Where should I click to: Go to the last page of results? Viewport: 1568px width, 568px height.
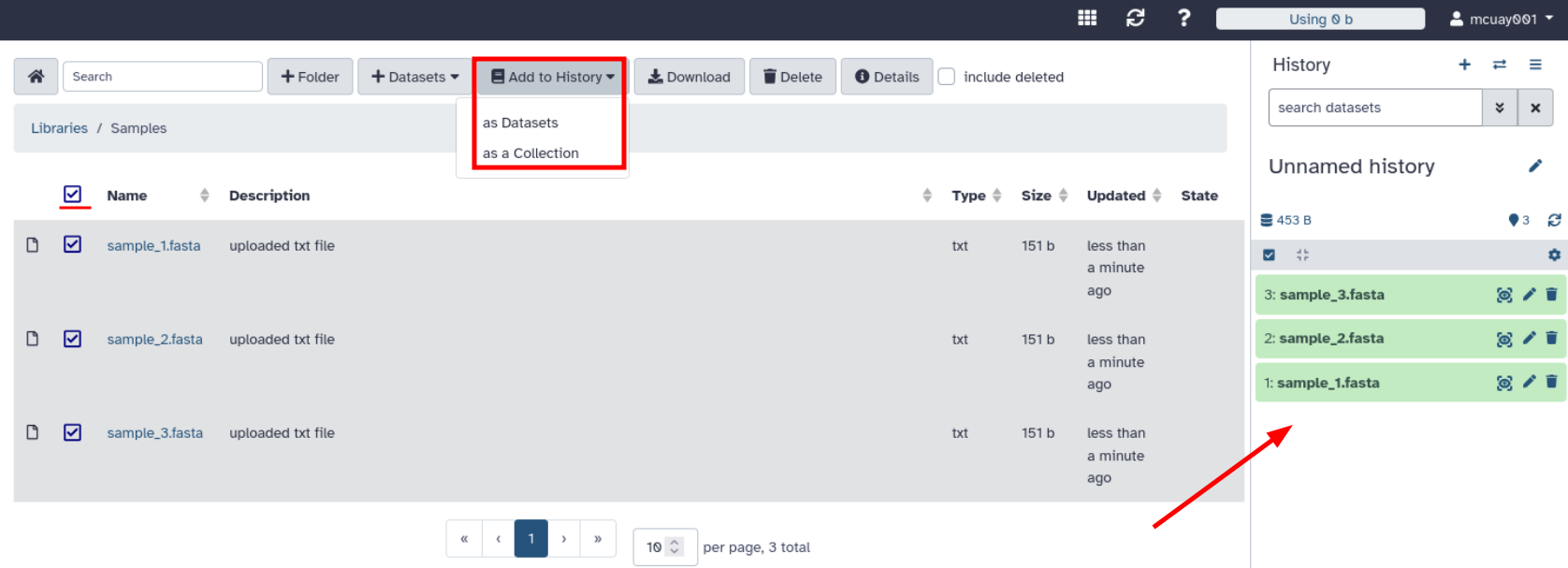pos(598,538)
